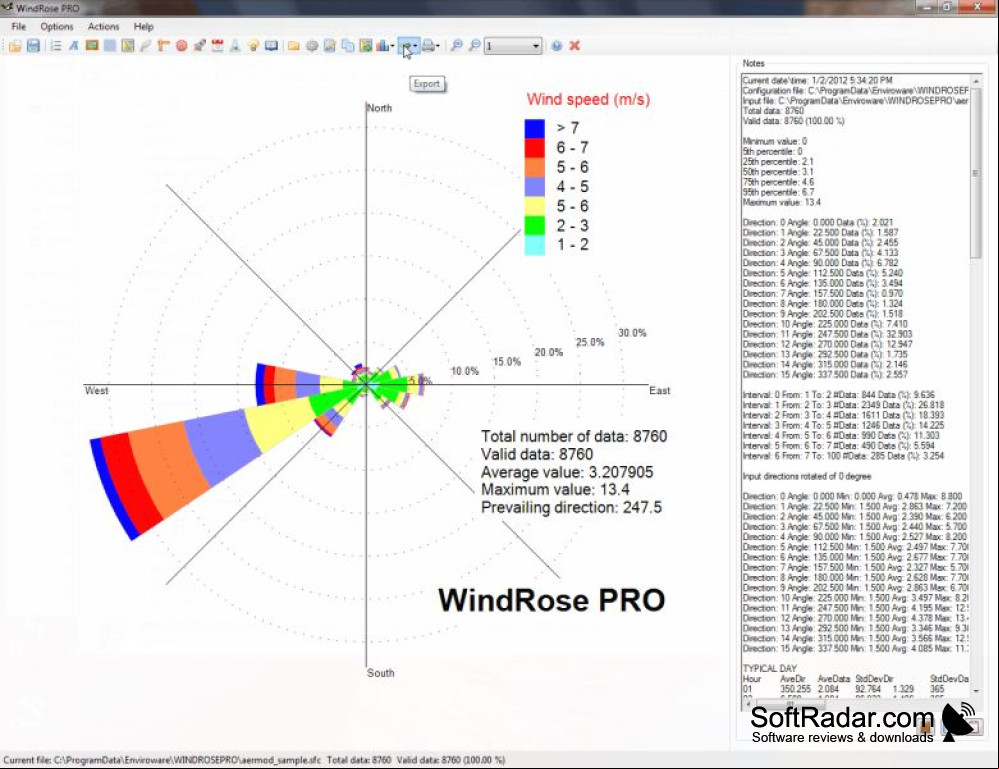Click the light bulb toolbar icon

(x=254, y=46)
